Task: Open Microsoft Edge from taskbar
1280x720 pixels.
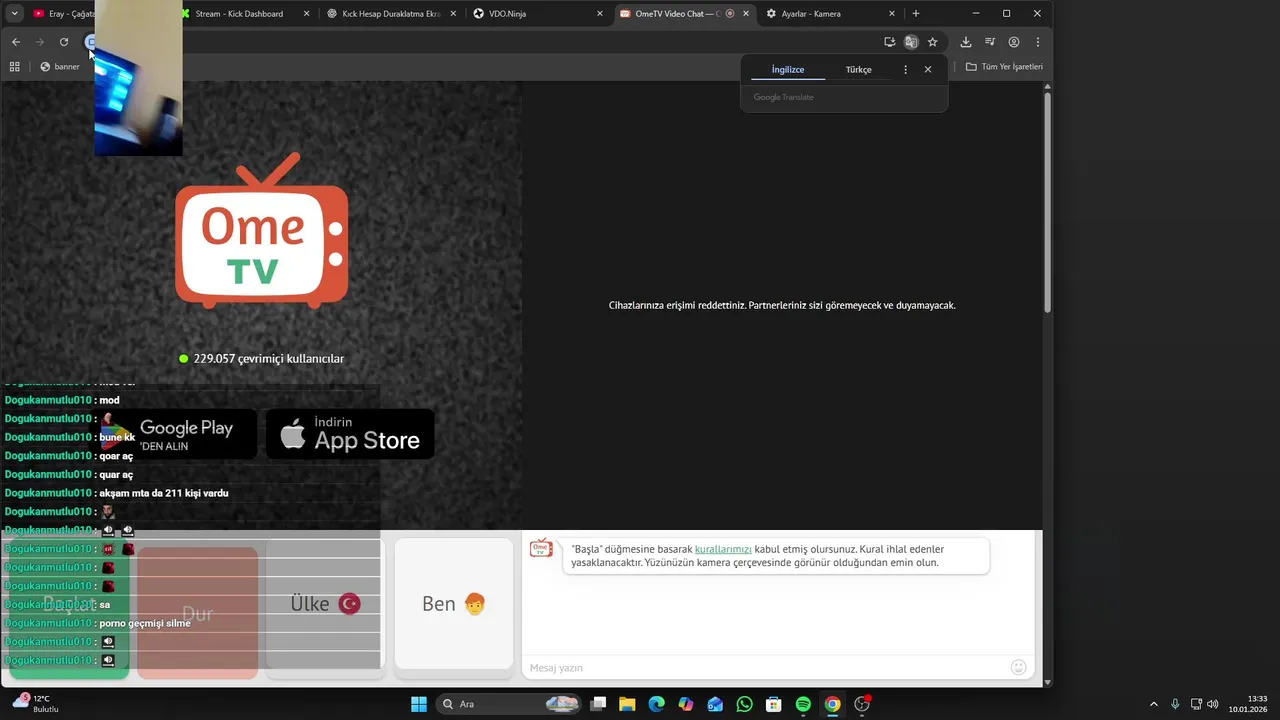Action: (656, 704)
